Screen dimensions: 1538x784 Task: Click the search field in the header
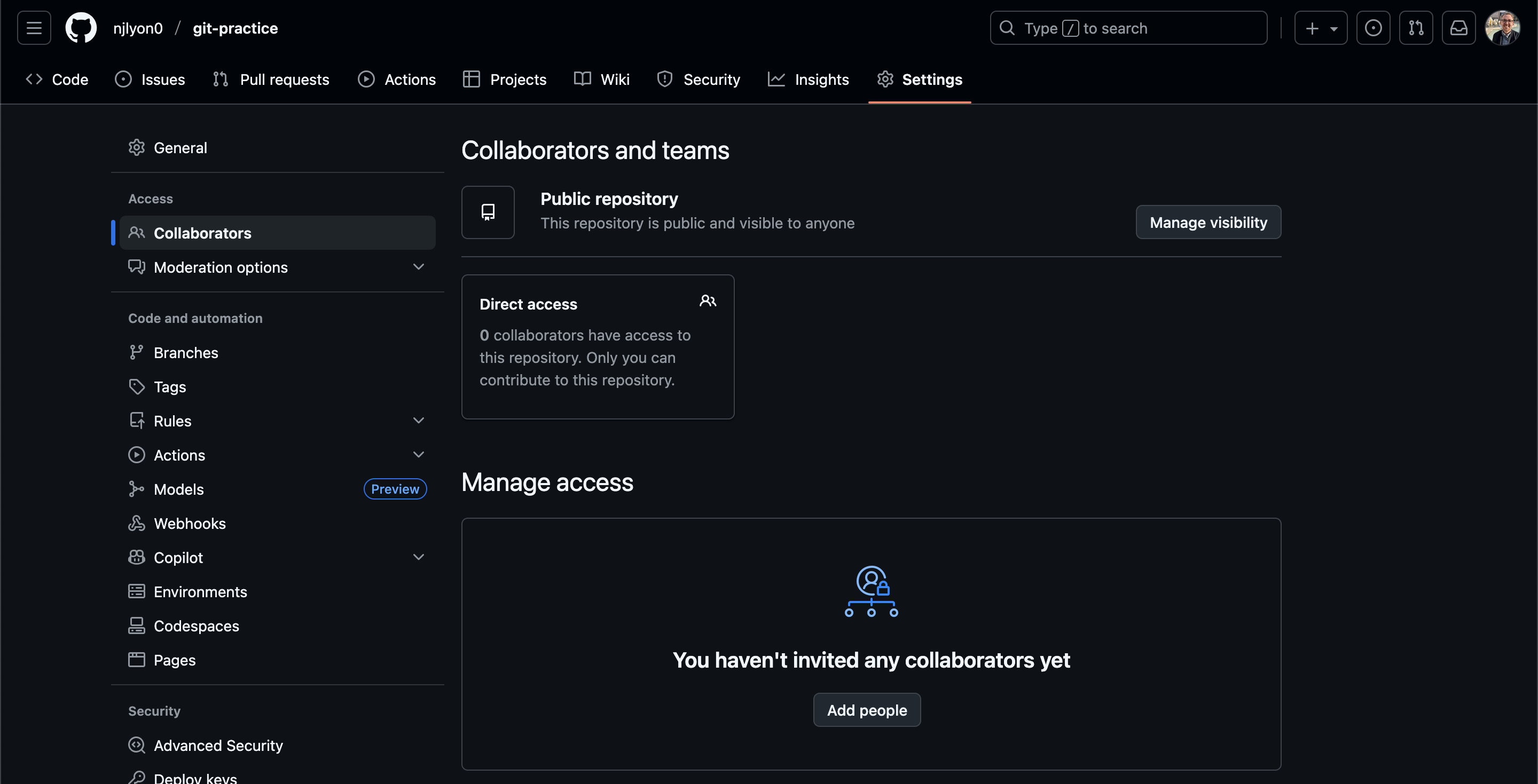point(1128,27)
